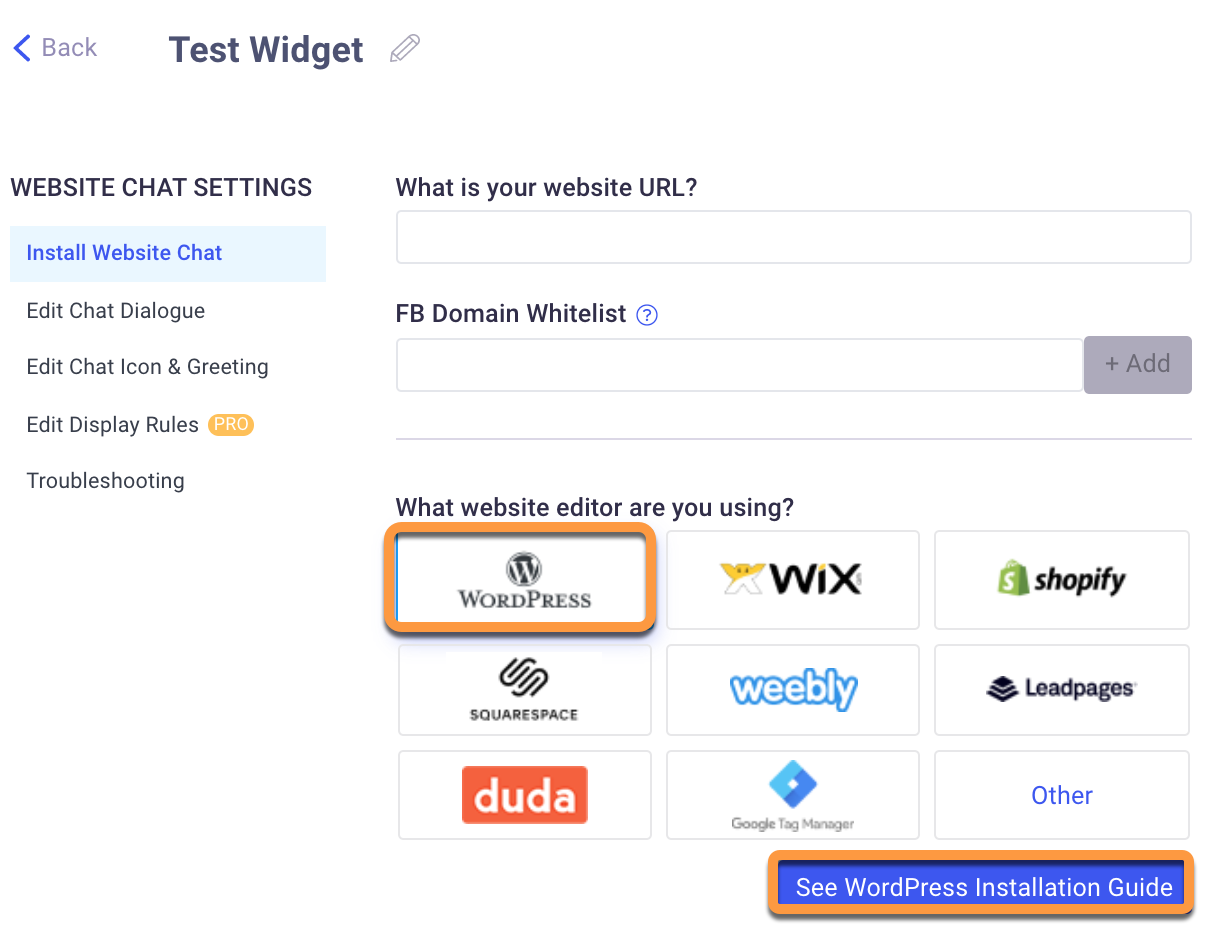Open the Troubleshooting section
The height and width of the screenshot is (926, 1206).
click(x=106, y=481)
